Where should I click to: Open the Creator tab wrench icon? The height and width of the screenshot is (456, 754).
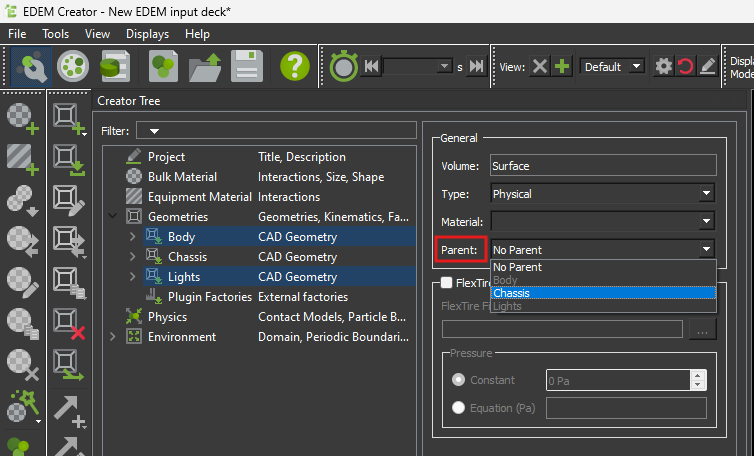(31, 66)
